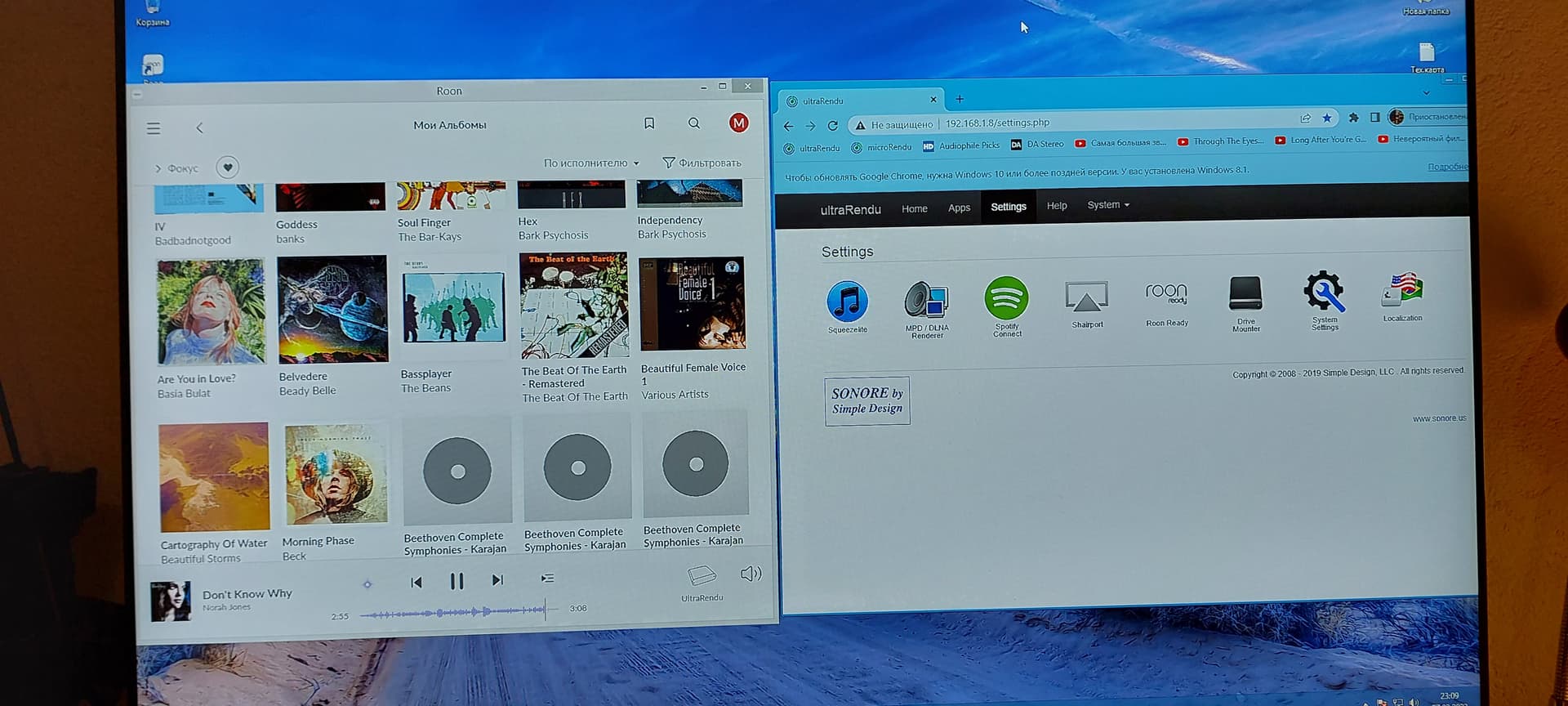The image size is (1568, 706).
Task: Skip to next track in Roon
Action: click(497, 579)
